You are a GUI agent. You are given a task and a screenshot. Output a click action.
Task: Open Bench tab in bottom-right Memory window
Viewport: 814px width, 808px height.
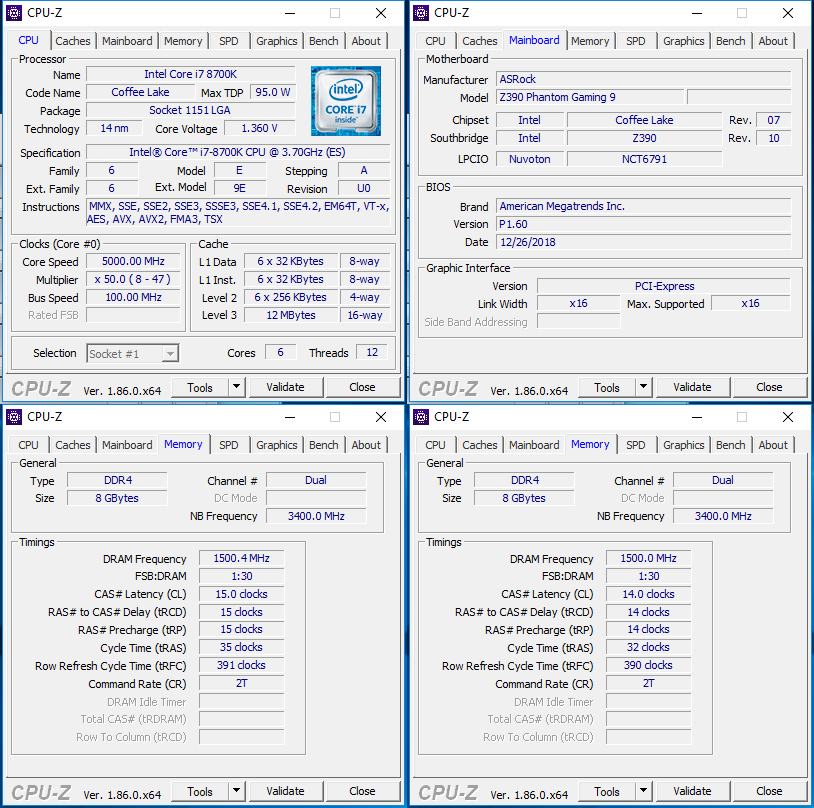730,445
